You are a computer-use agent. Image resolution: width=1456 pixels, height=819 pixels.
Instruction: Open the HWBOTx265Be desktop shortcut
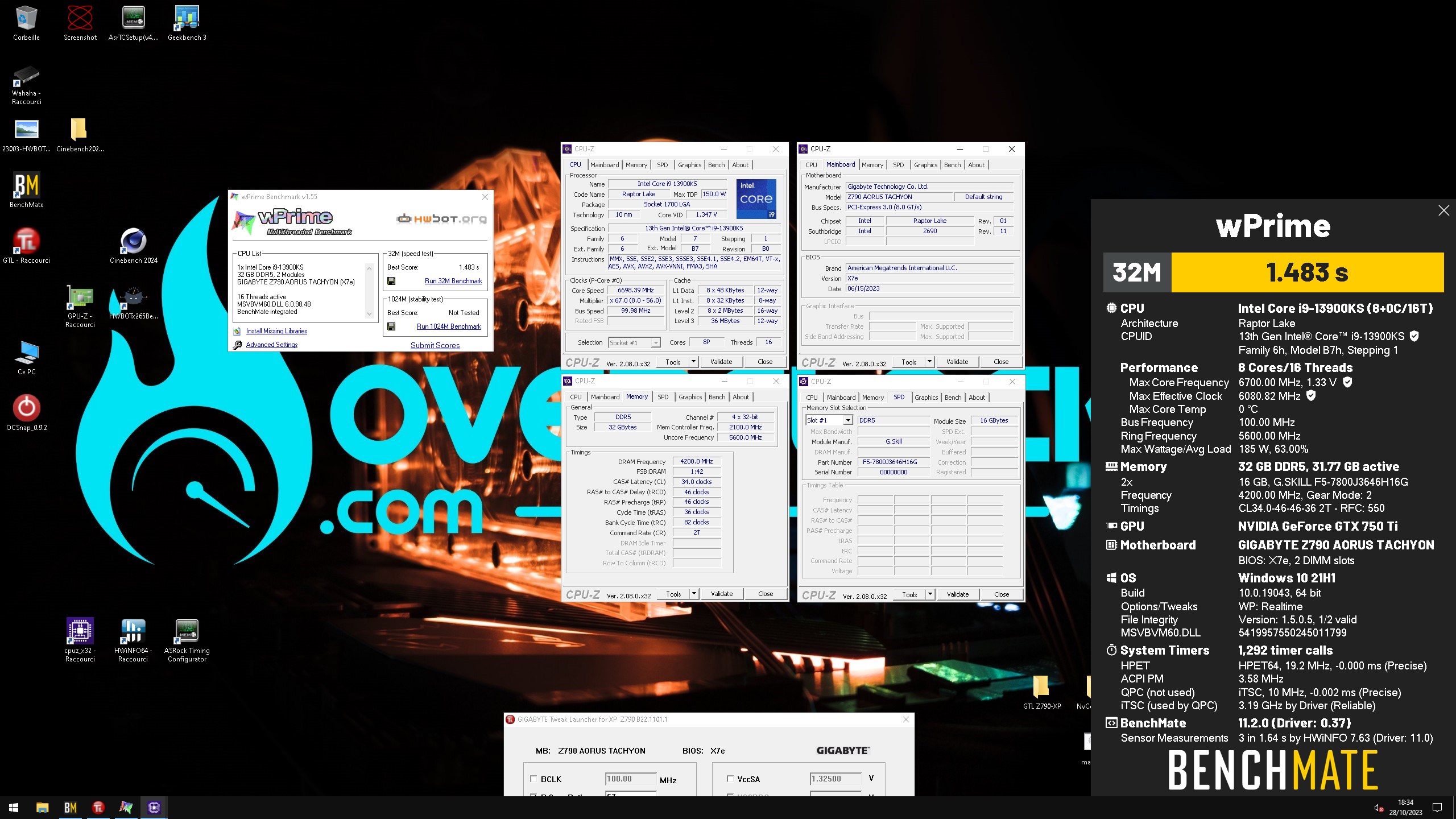(x=134, y=303)
